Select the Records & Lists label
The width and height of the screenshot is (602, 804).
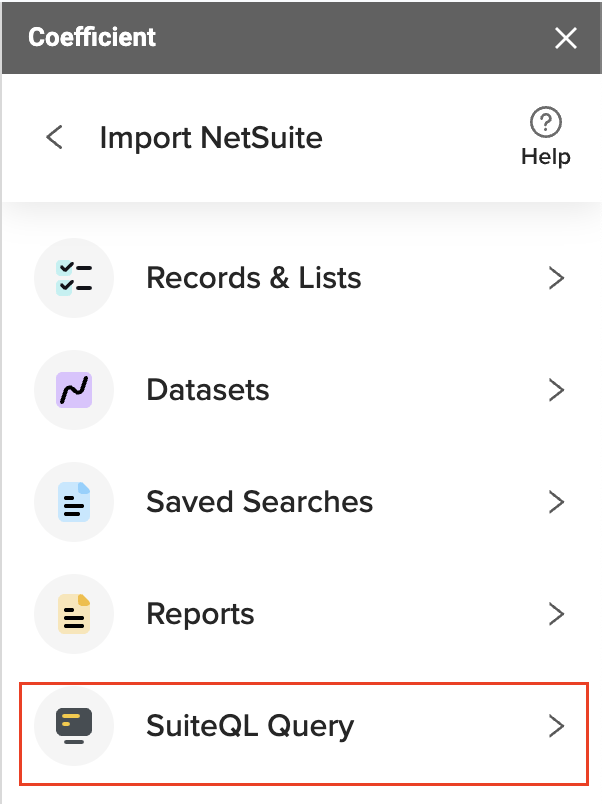tap(254, 278)
